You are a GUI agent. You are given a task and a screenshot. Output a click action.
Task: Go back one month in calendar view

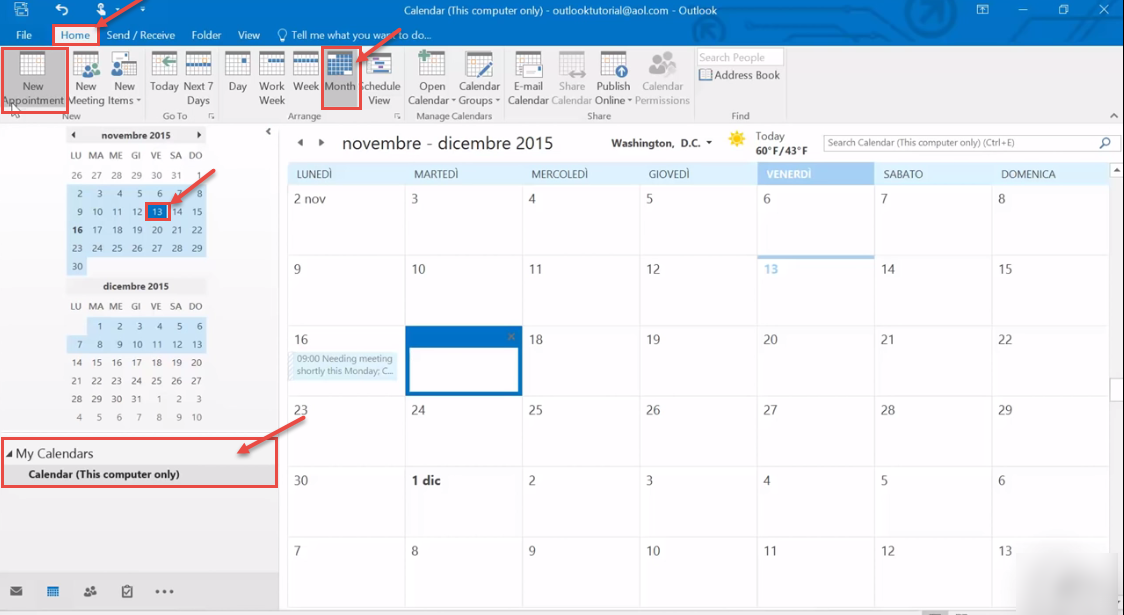click(x=300, y=143)
